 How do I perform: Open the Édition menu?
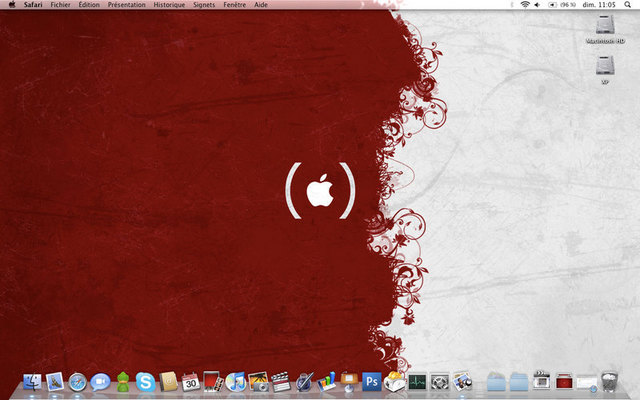point(89,5)
